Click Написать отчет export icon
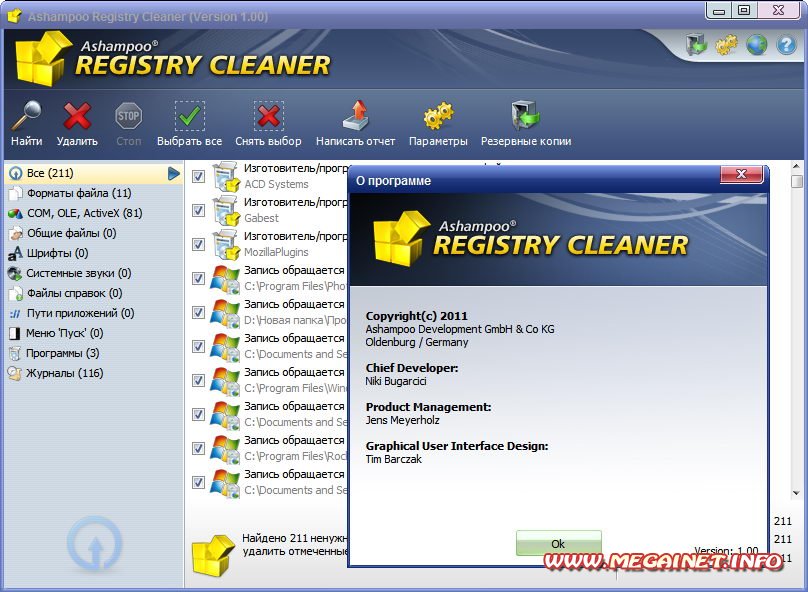Viewport: 808px width, 592px height. point(356,115)
